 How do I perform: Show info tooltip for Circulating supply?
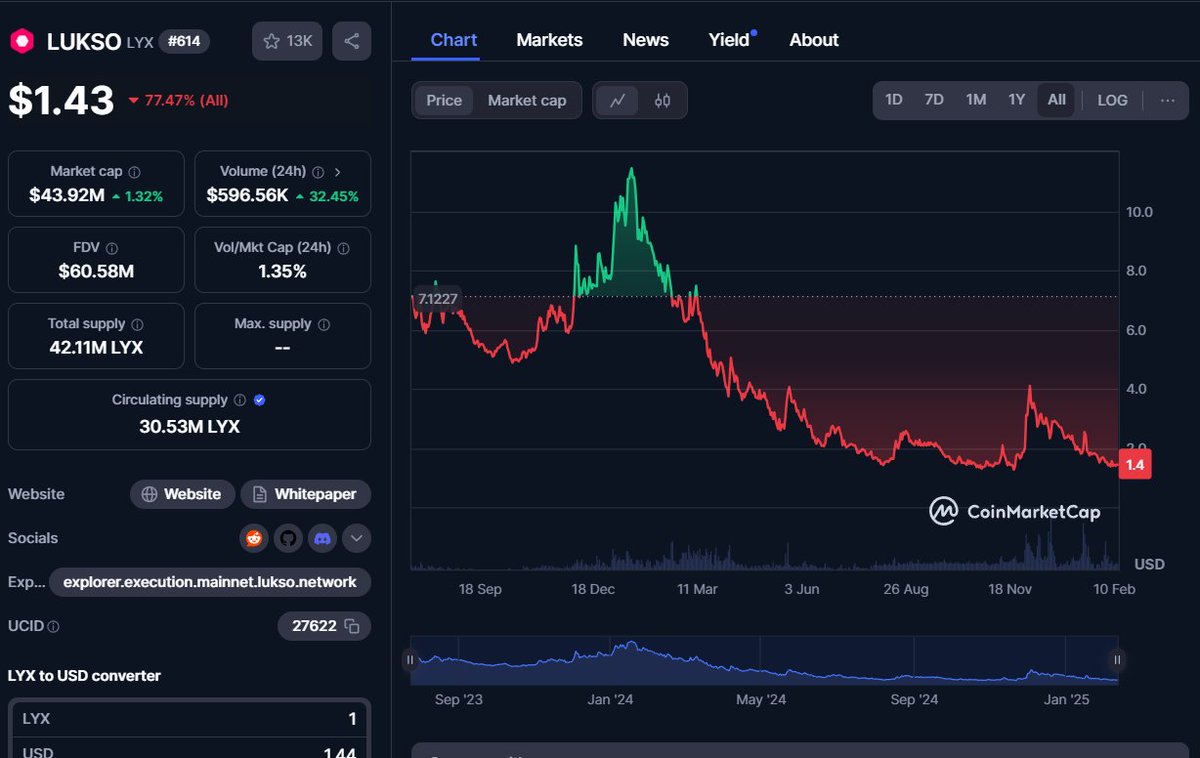coord(239,400)
